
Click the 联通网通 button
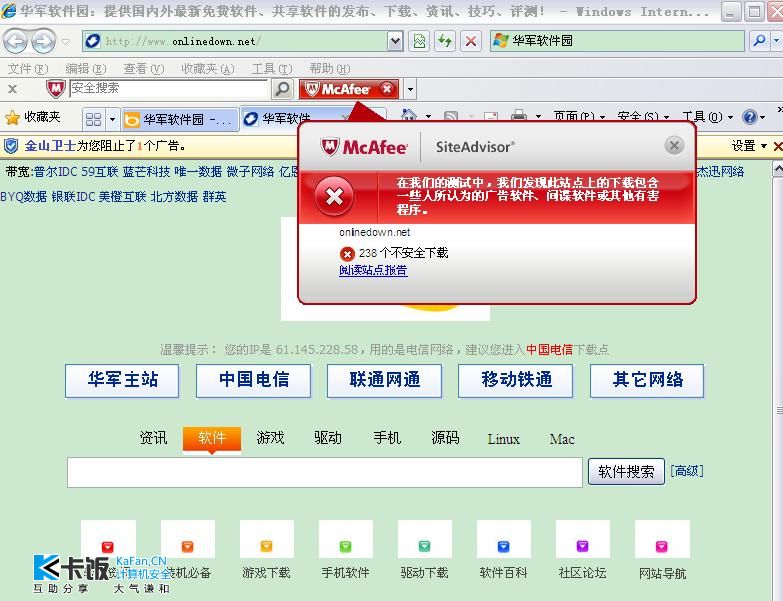385,380
